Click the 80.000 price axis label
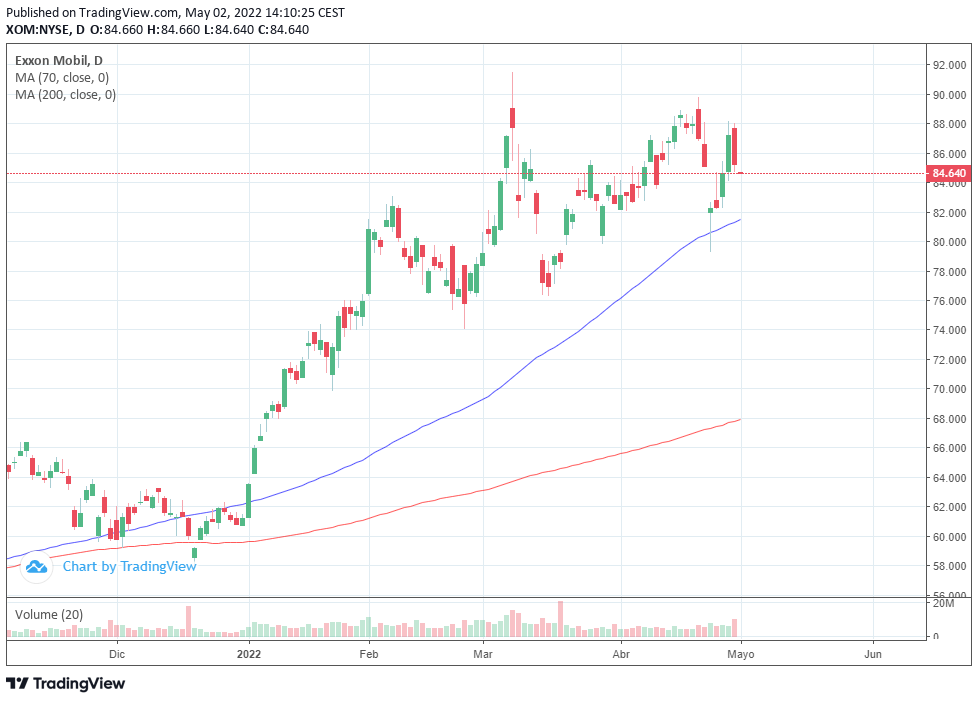 949,242
